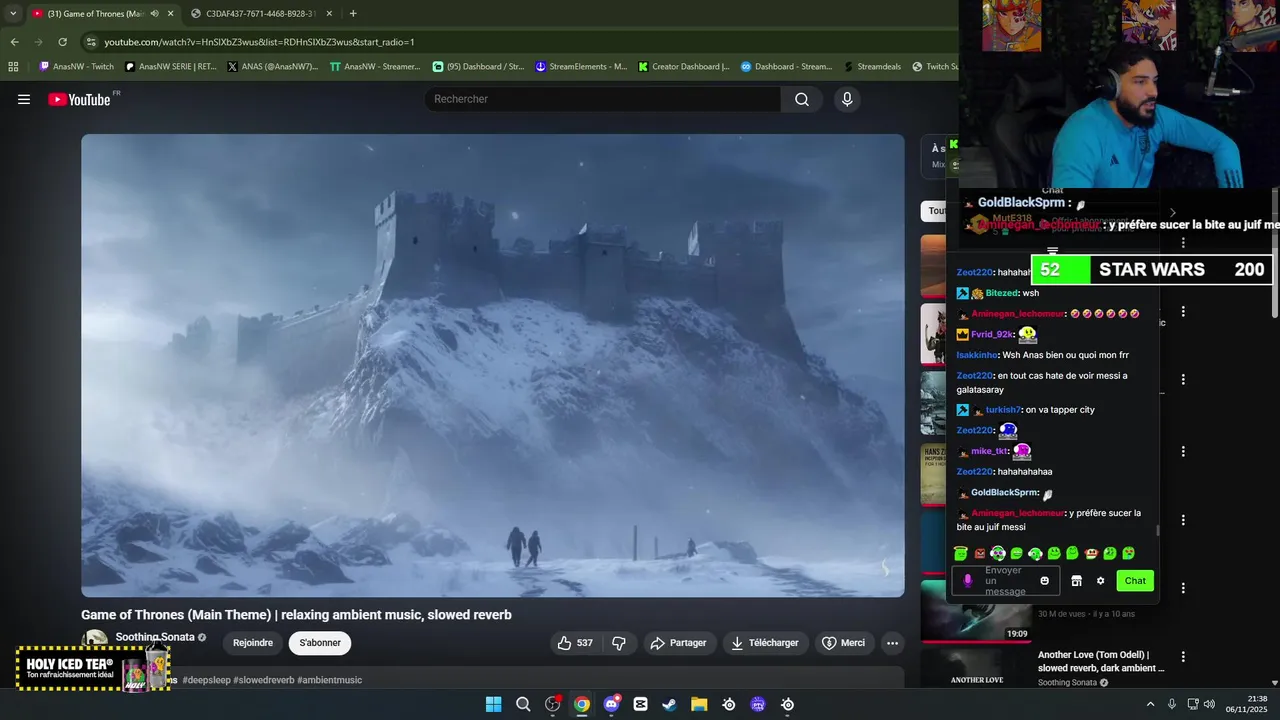
Task: Switch to the C3DAF437 browser tab
Action: 260,13
